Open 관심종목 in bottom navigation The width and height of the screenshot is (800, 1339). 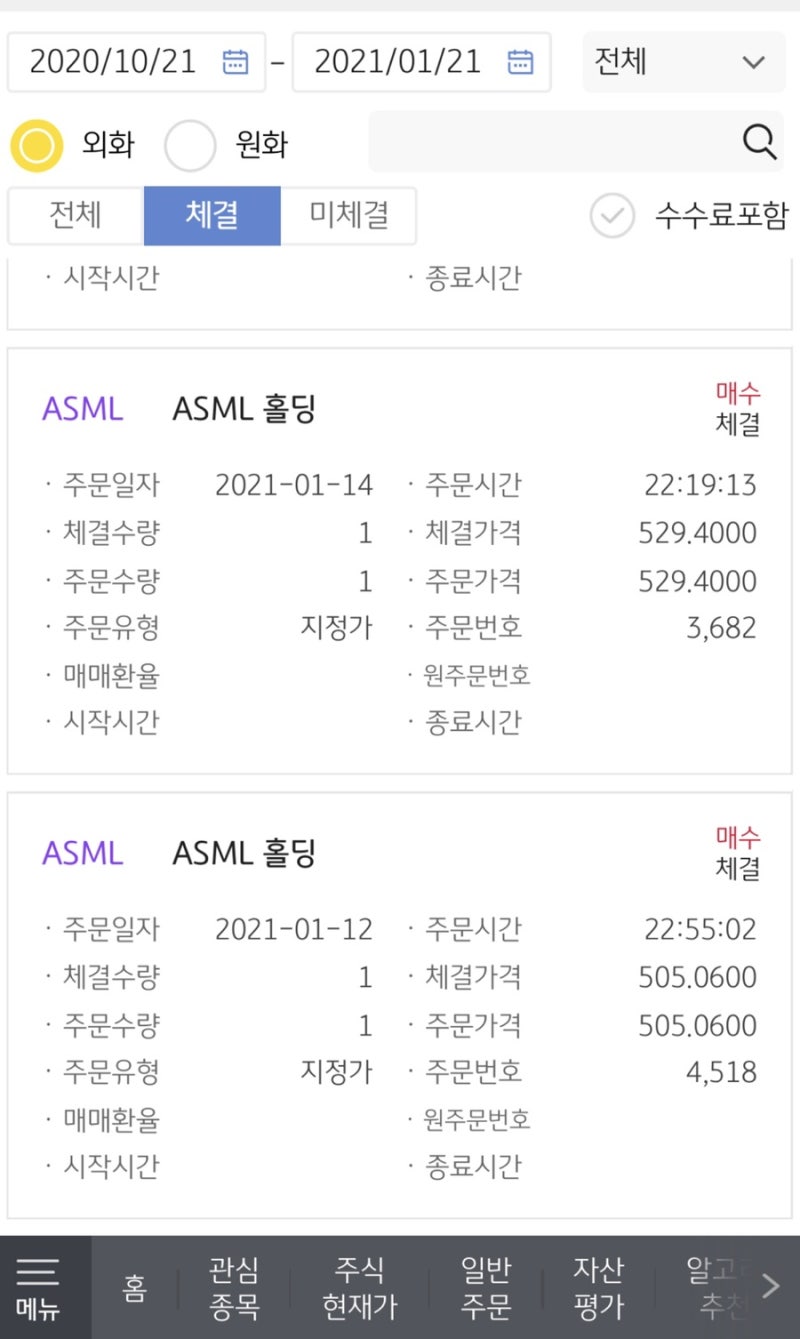click(x=234, y=1288)
